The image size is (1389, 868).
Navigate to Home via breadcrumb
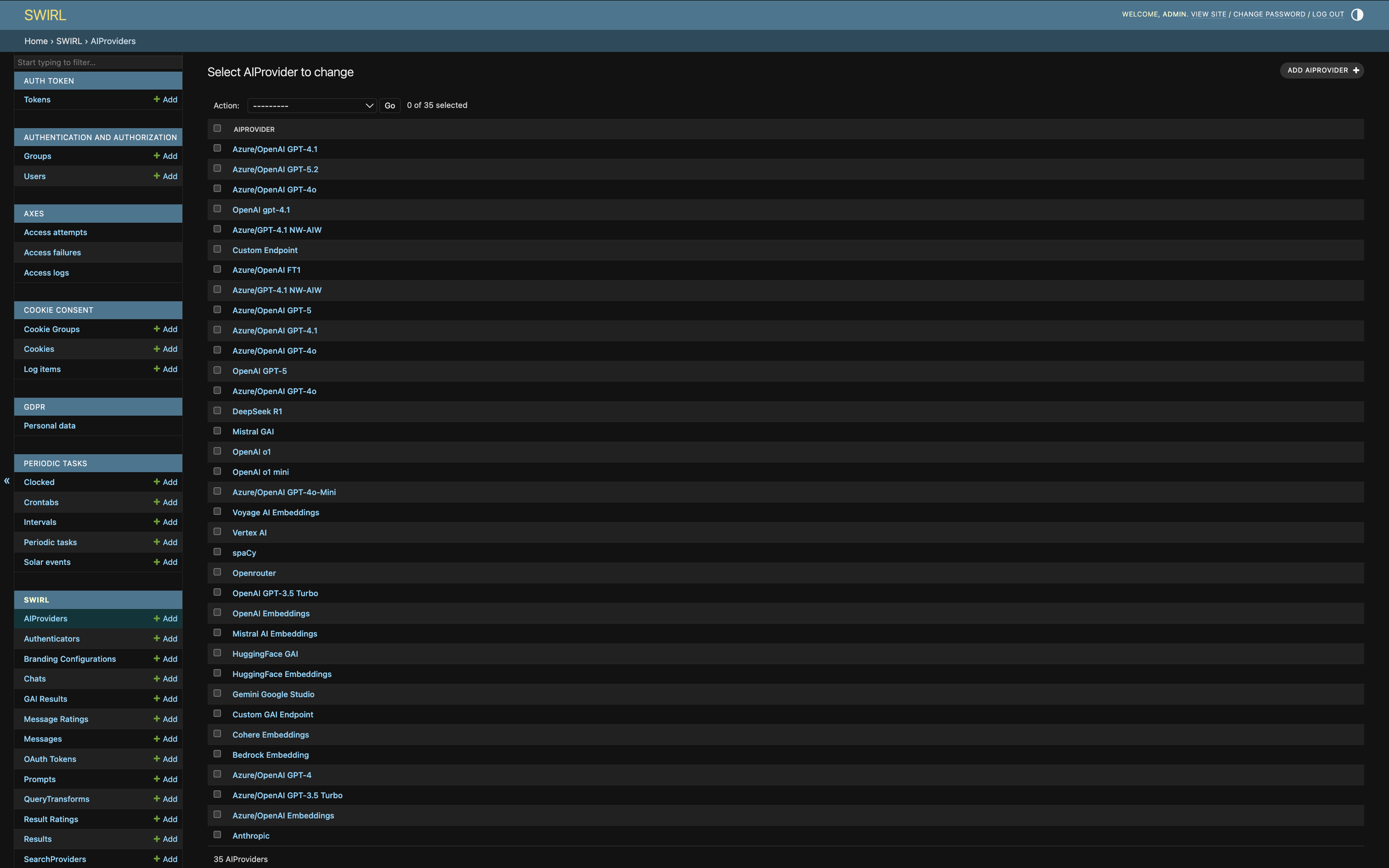35,41
